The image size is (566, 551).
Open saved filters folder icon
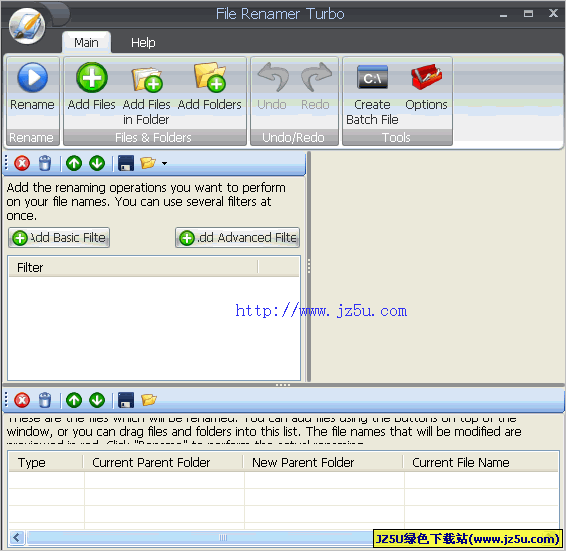[148, 163]
